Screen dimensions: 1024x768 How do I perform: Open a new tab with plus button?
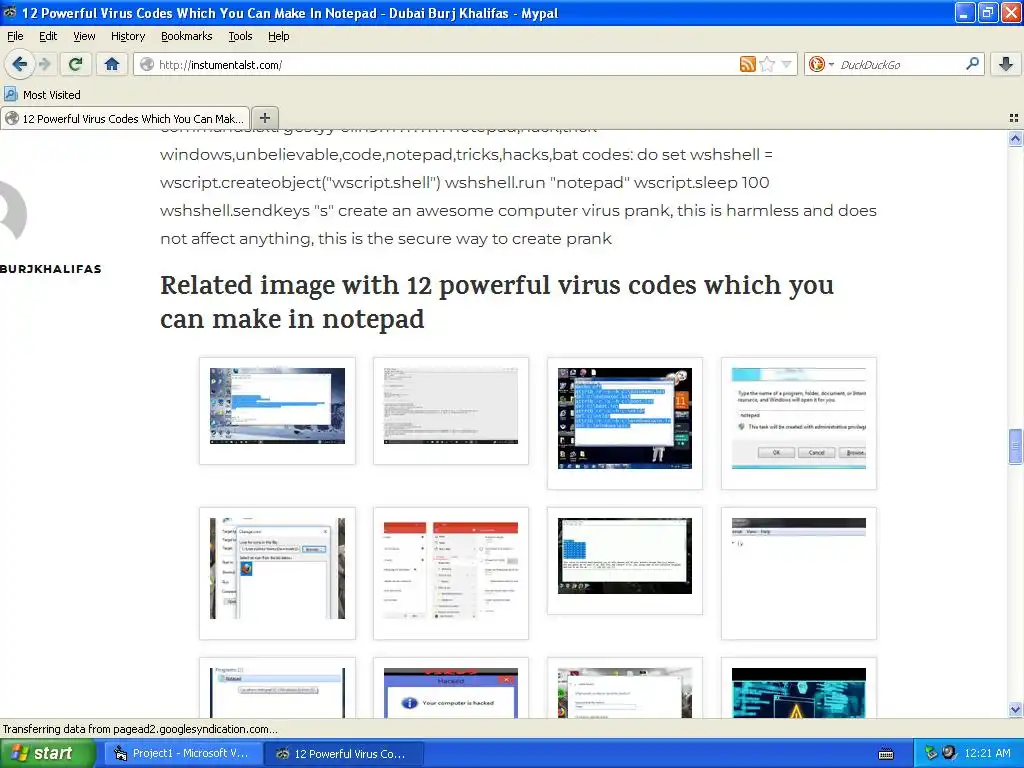(x=264, y=118)
